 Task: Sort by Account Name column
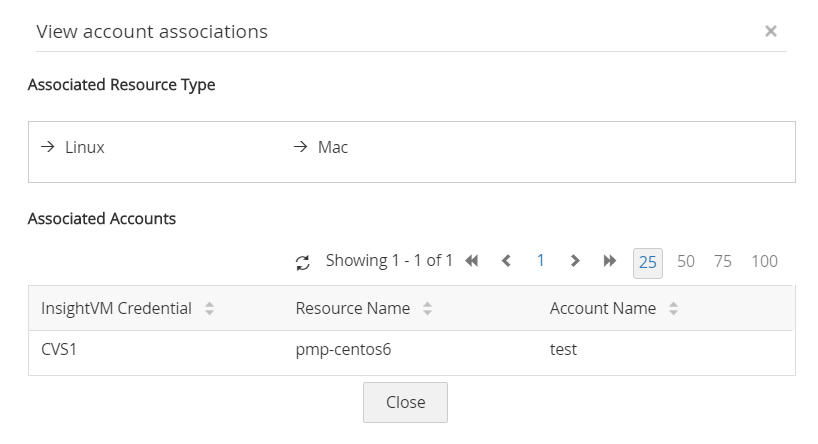click(x=673, y=309)
